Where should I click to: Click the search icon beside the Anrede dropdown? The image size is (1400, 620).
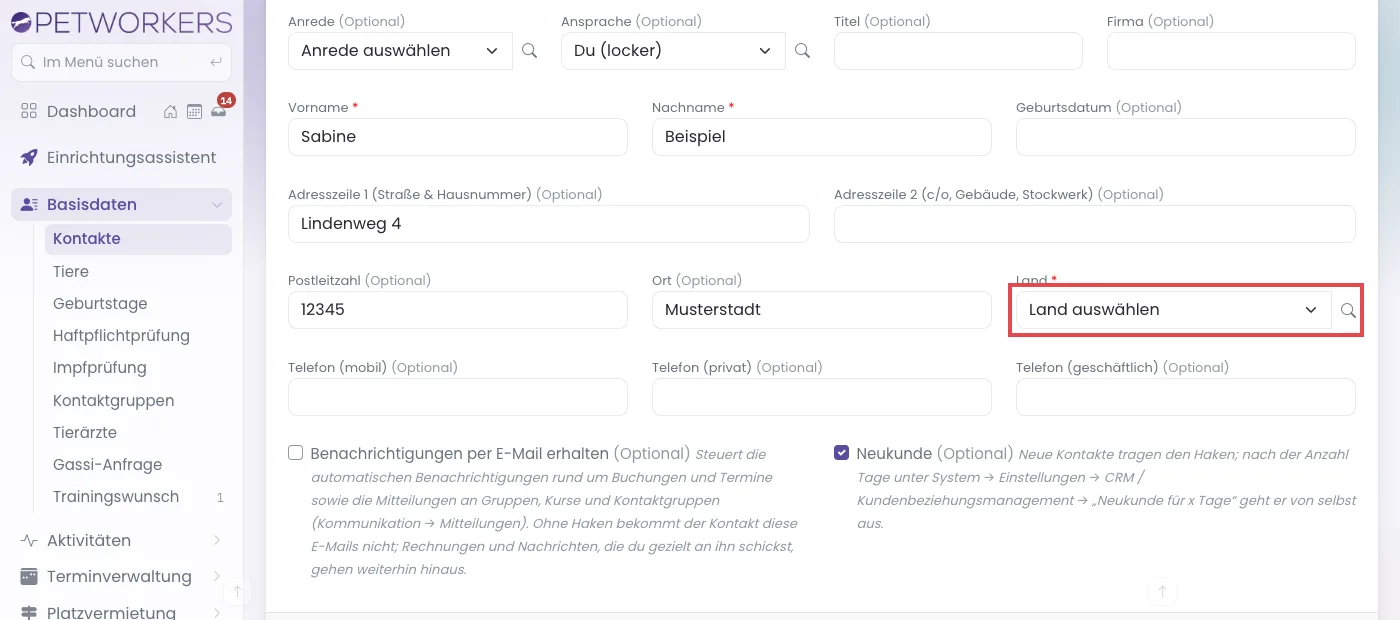(x=530, y=51)
